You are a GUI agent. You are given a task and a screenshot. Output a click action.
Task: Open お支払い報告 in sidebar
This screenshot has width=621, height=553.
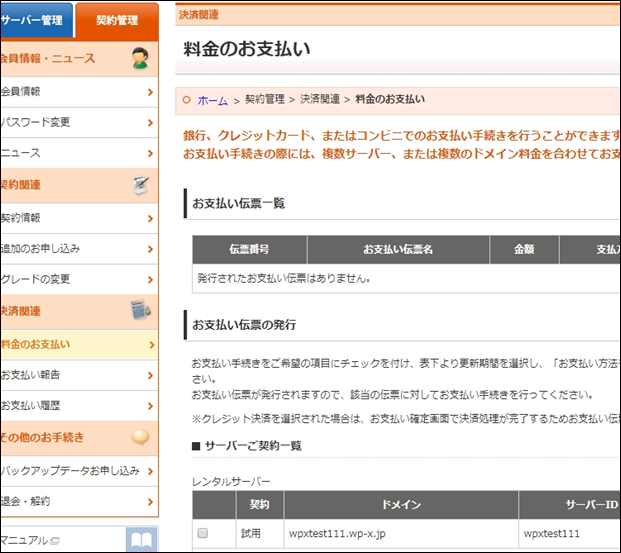[x=79, y=375]
